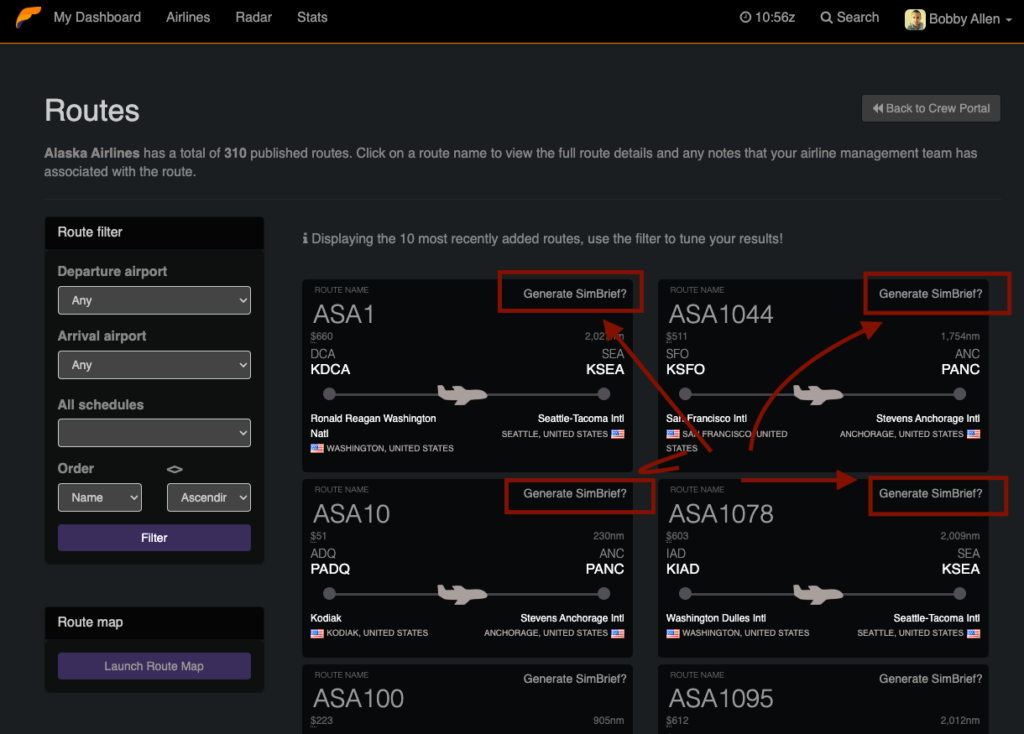Click the PADQ airport code
The image size is (1024, 734).
pyautogui.click(x=330, y=569)
